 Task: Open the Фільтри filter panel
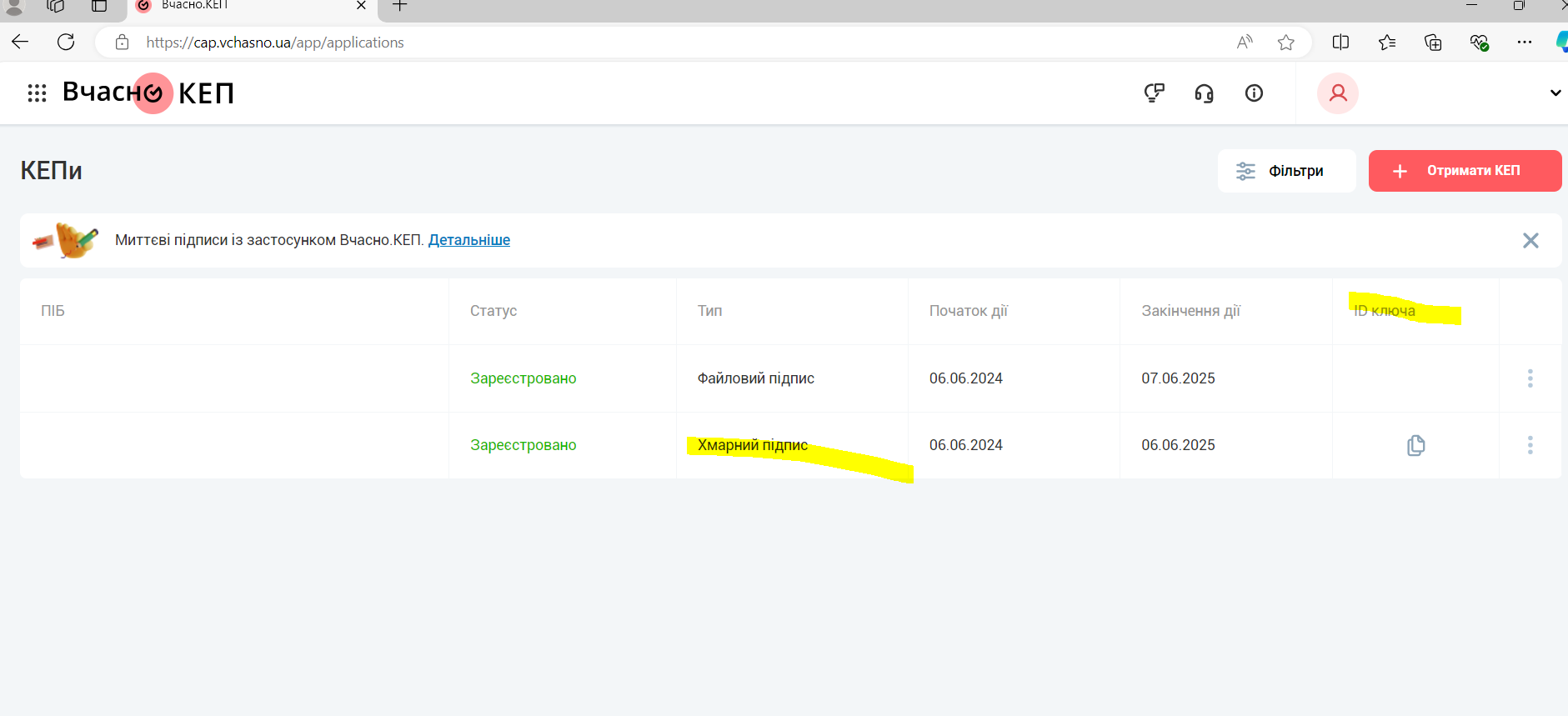point(1286,171)
